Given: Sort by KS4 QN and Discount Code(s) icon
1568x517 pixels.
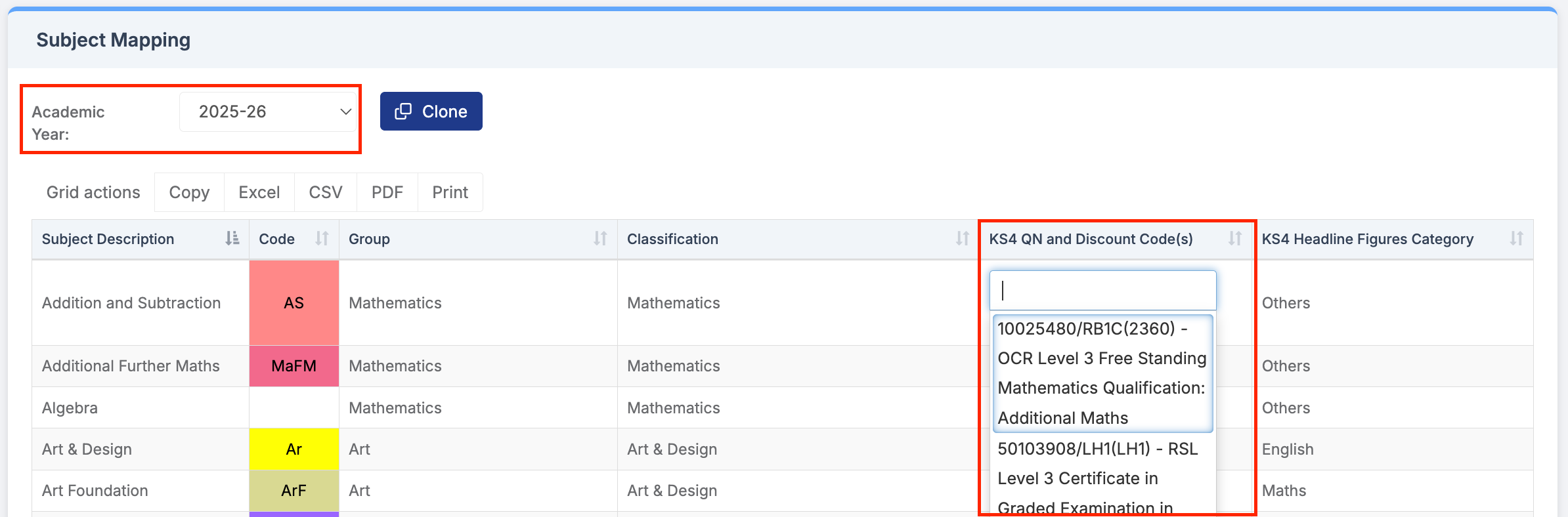Looking at the screenshot, I should click(x=1235, y=239).
